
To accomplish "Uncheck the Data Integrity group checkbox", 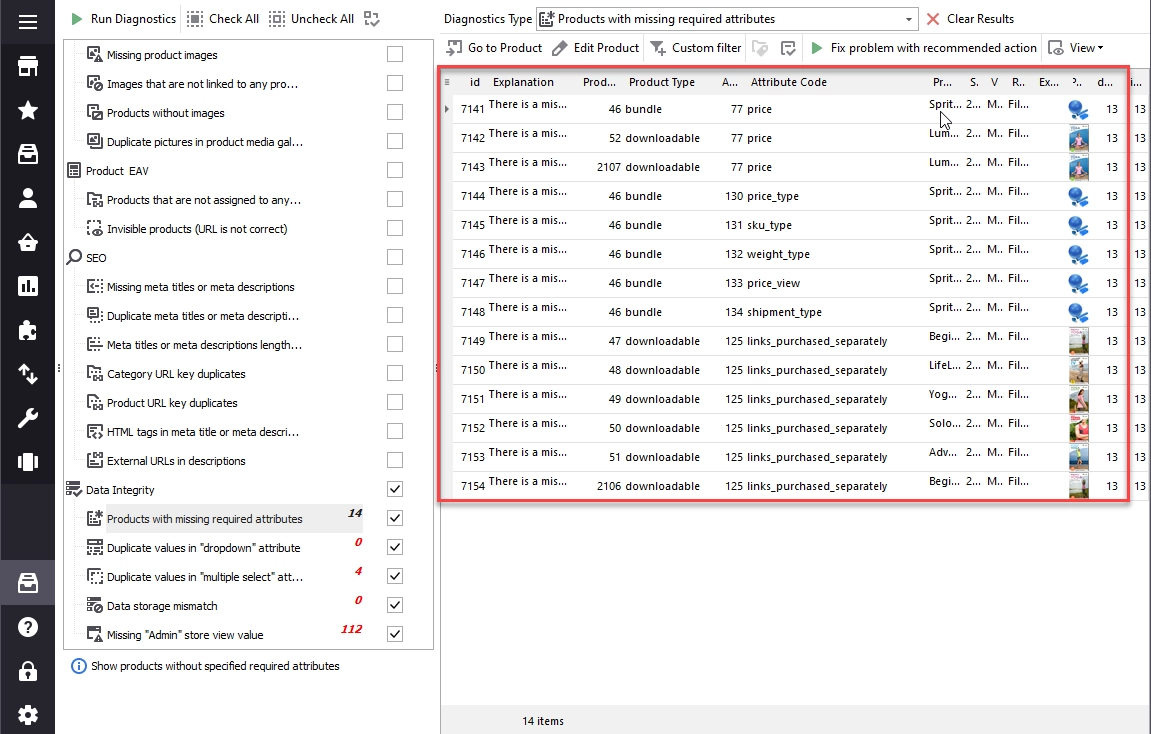I will pos(395,489).
